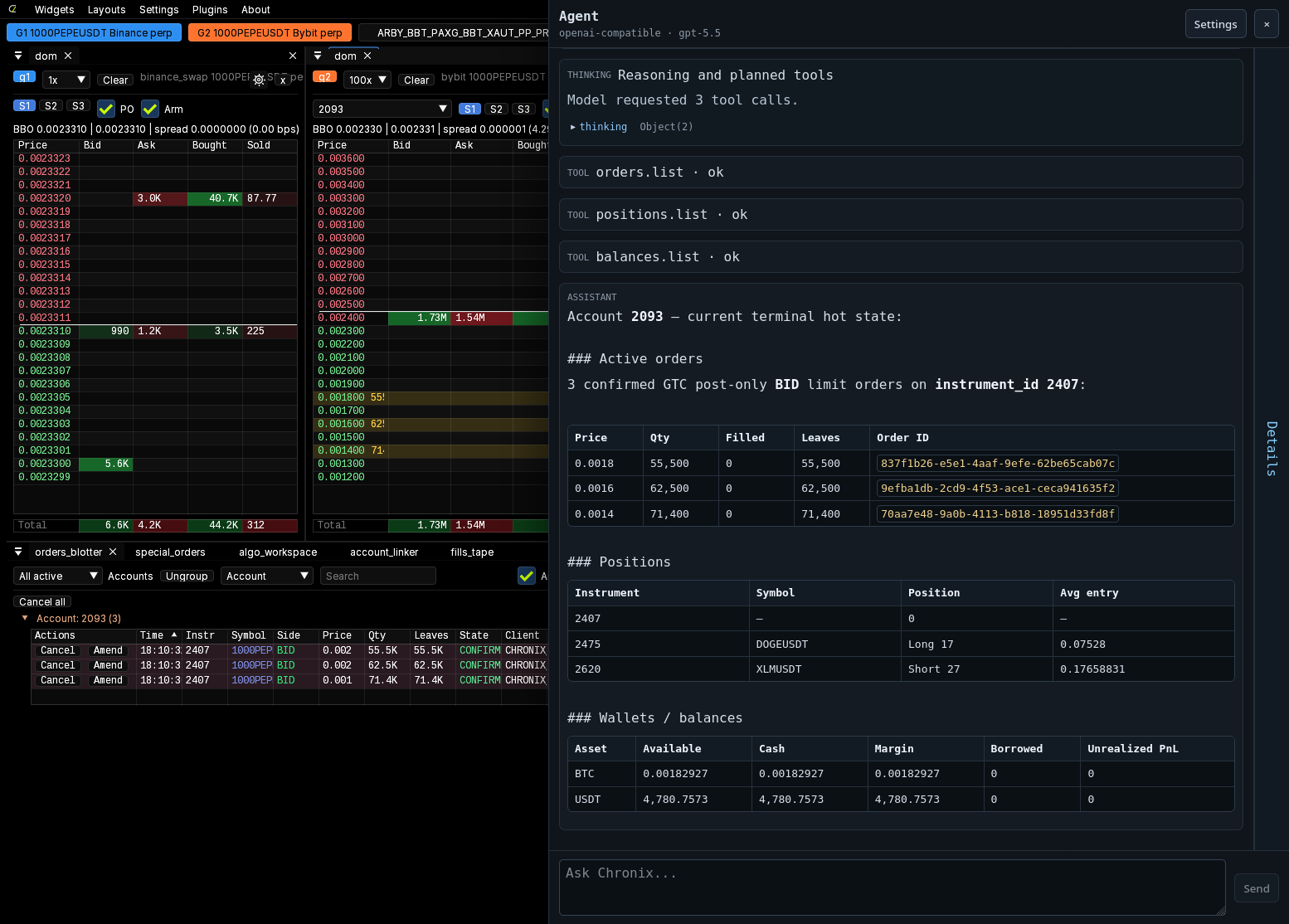The height and width of the screenshot is (924, 1289).
Task: Close the left dom panel
Action: pyautogui.click(x=293, y=56)
